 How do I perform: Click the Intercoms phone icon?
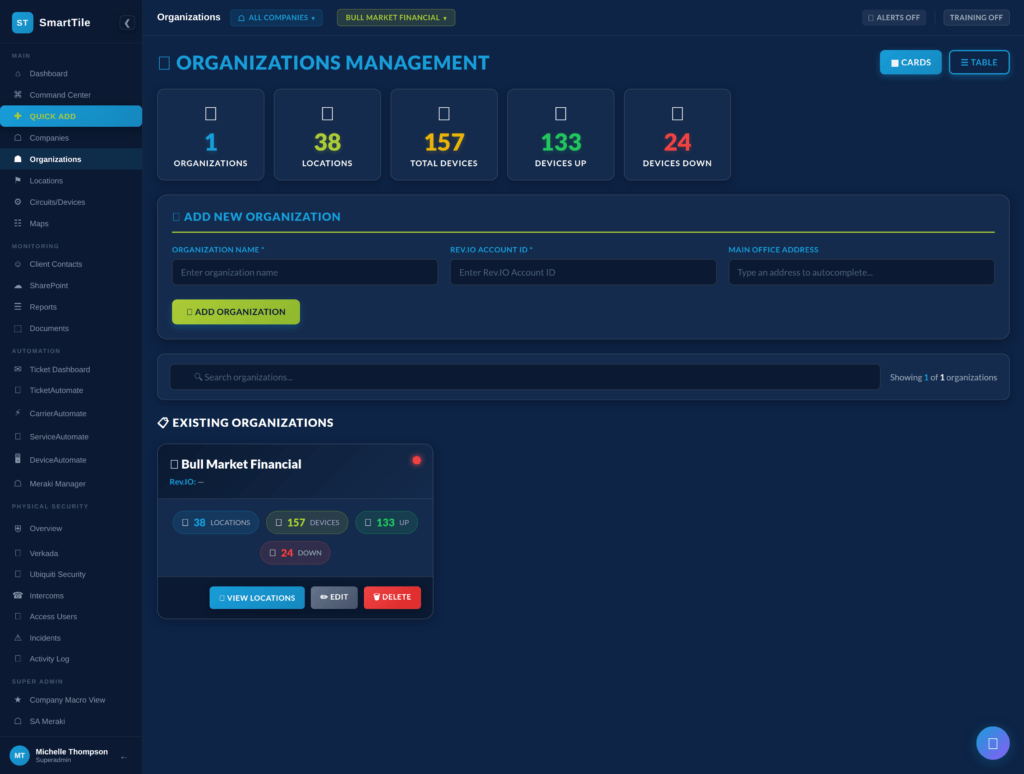pos(18,596)
